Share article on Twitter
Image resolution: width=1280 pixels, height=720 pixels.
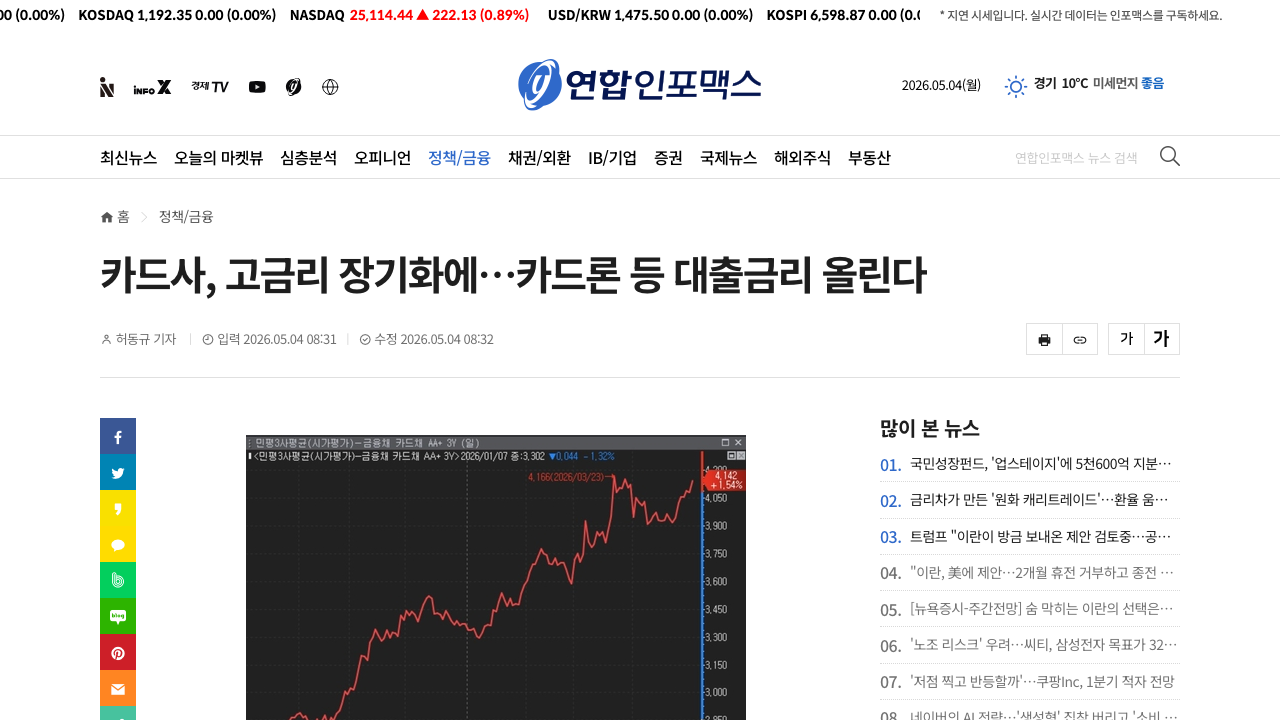click(x=118, y=472)
